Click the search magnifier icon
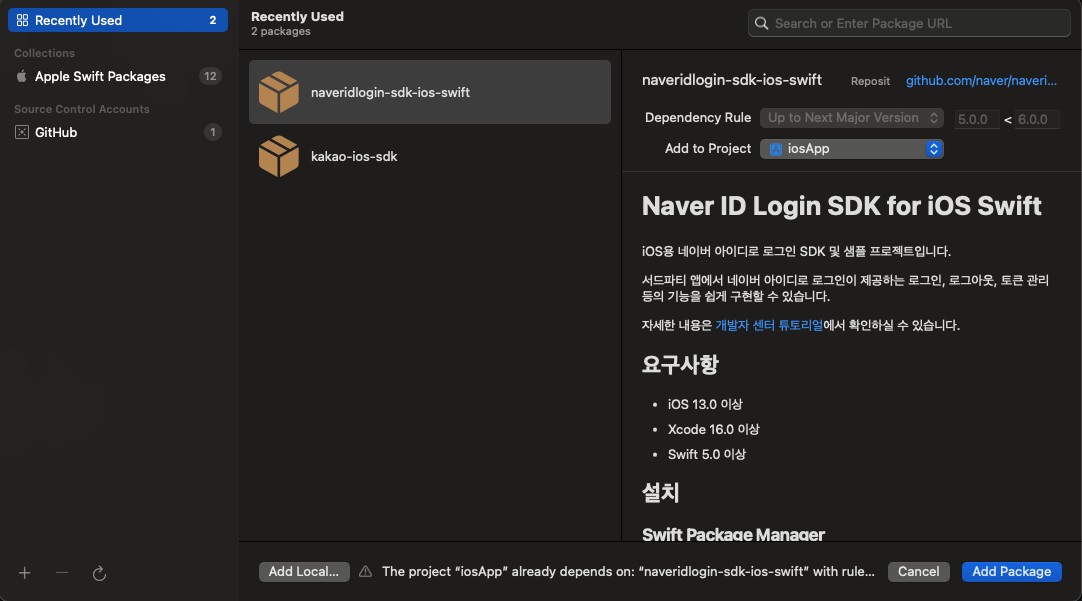1082x601 pixels. click(762, 23)
